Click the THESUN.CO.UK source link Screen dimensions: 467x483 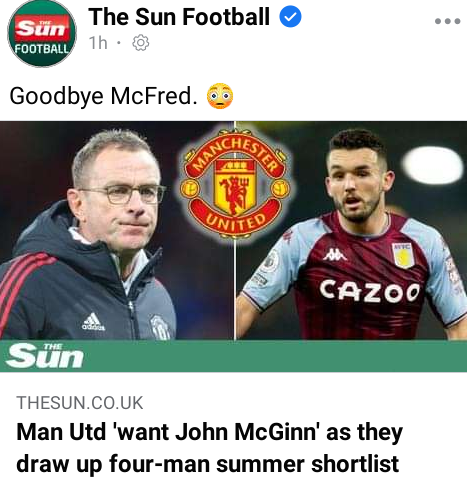[80, 403]
